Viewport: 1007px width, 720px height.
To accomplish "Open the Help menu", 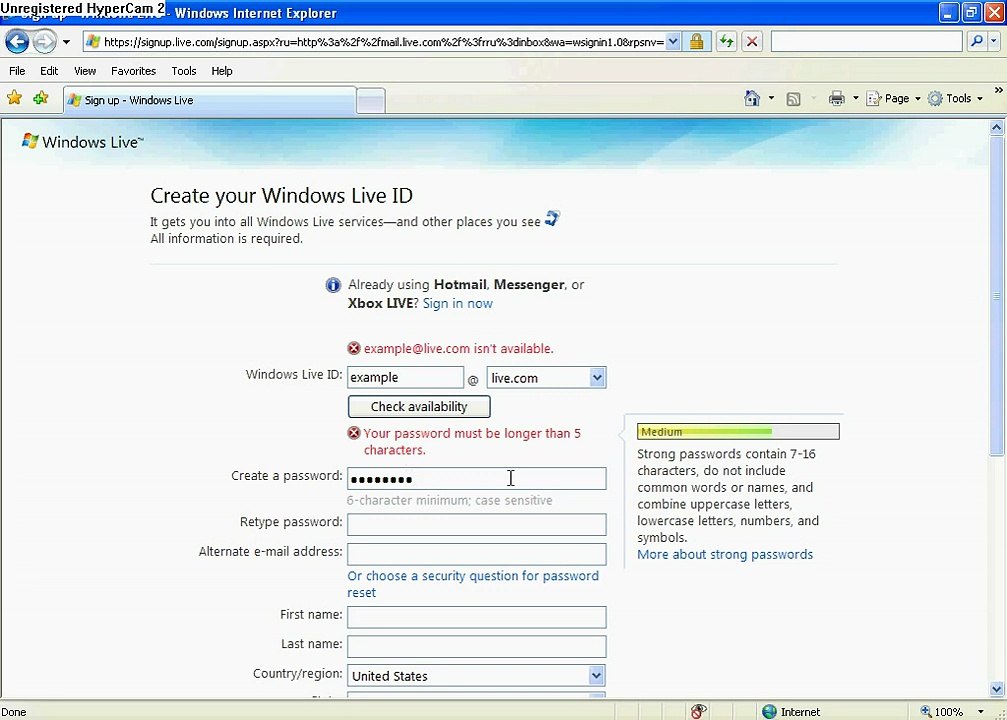I will (222, 71).
